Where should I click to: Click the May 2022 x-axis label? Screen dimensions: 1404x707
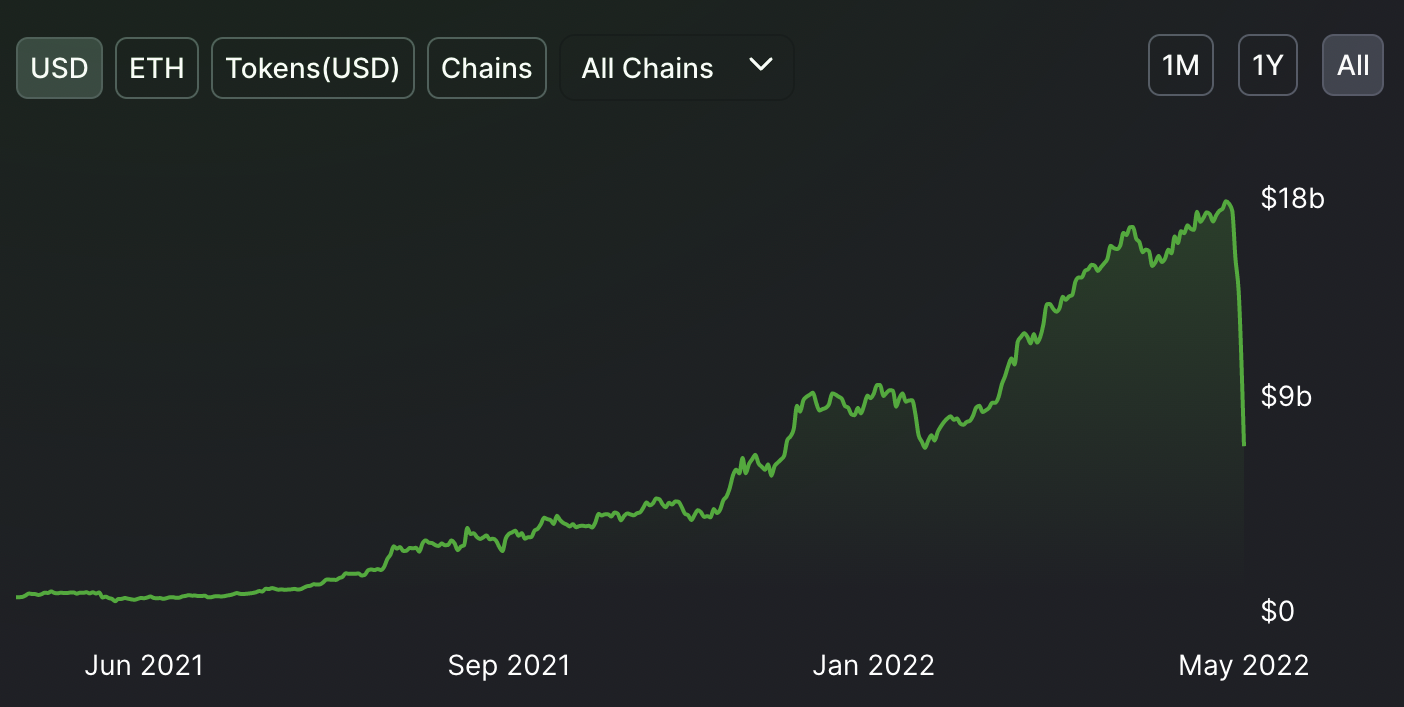pos(1244,665)
